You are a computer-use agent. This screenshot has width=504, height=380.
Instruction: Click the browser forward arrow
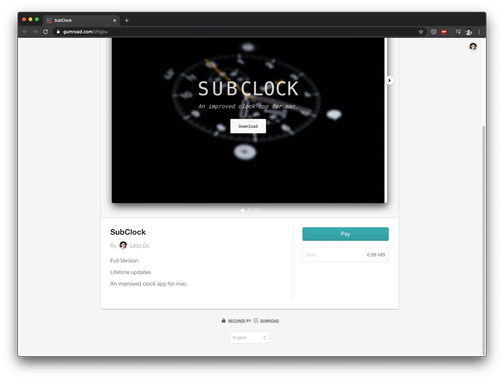(x=35, y=32)
